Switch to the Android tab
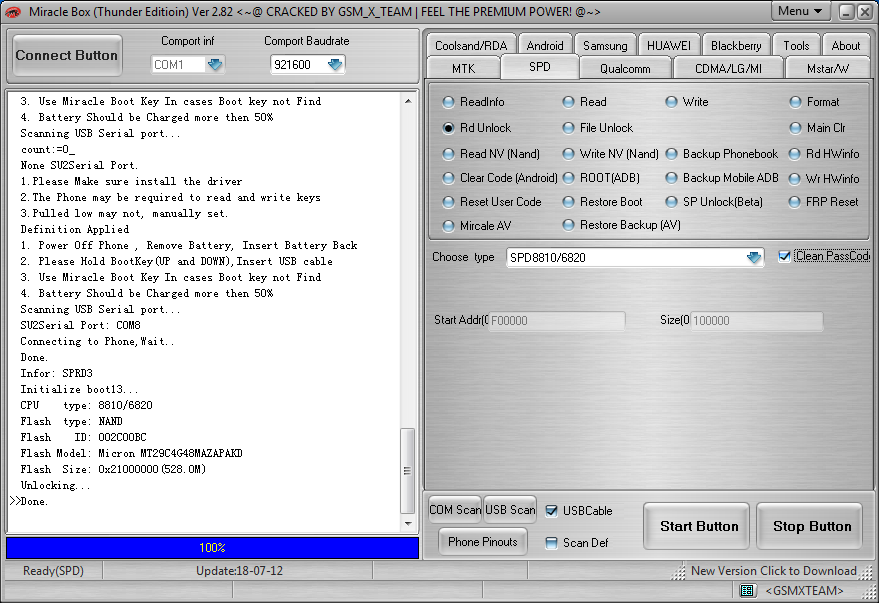The height and width of the screenshot is (603, 879). click(545, 45)
